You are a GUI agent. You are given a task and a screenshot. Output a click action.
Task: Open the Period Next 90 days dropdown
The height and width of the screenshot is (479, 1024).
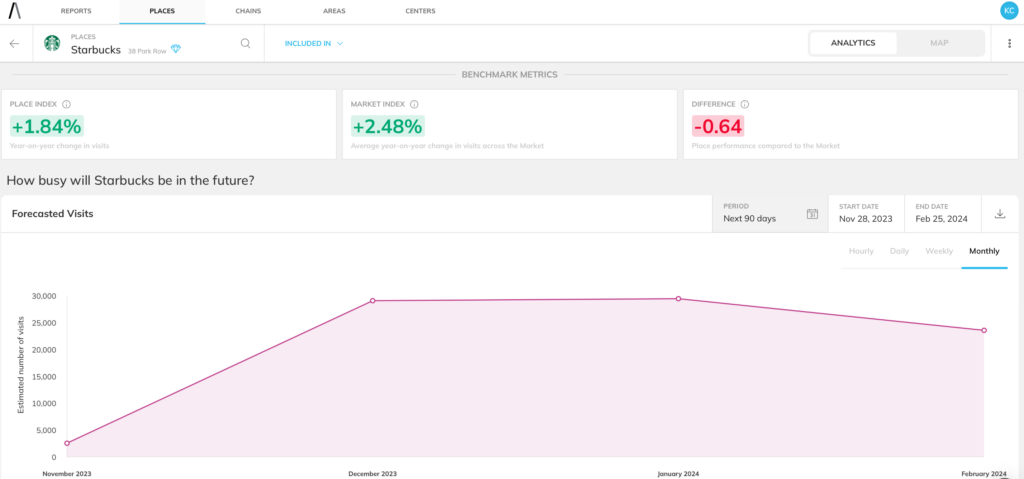pos(770,213)
